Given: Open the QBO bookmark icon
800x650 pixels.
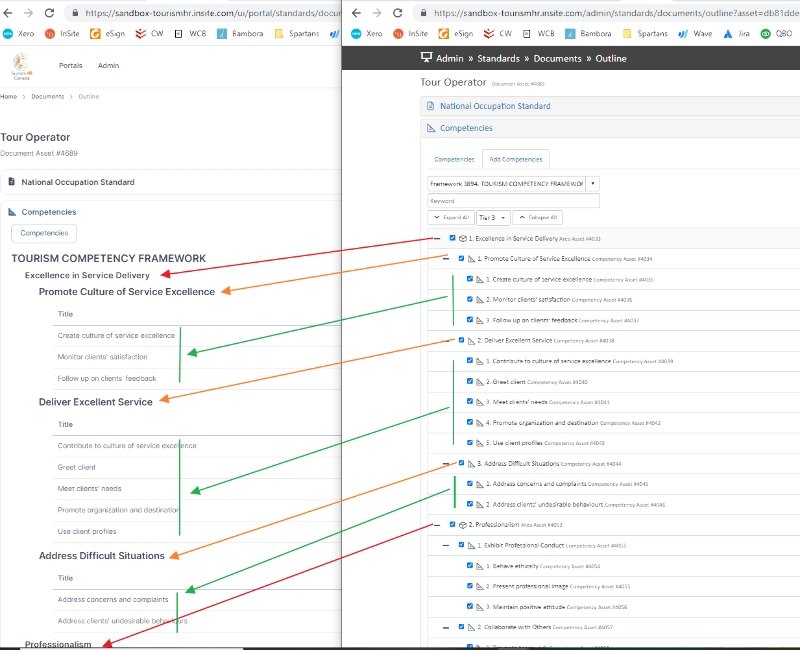Looking at the screenshot, I should [766, 33].
